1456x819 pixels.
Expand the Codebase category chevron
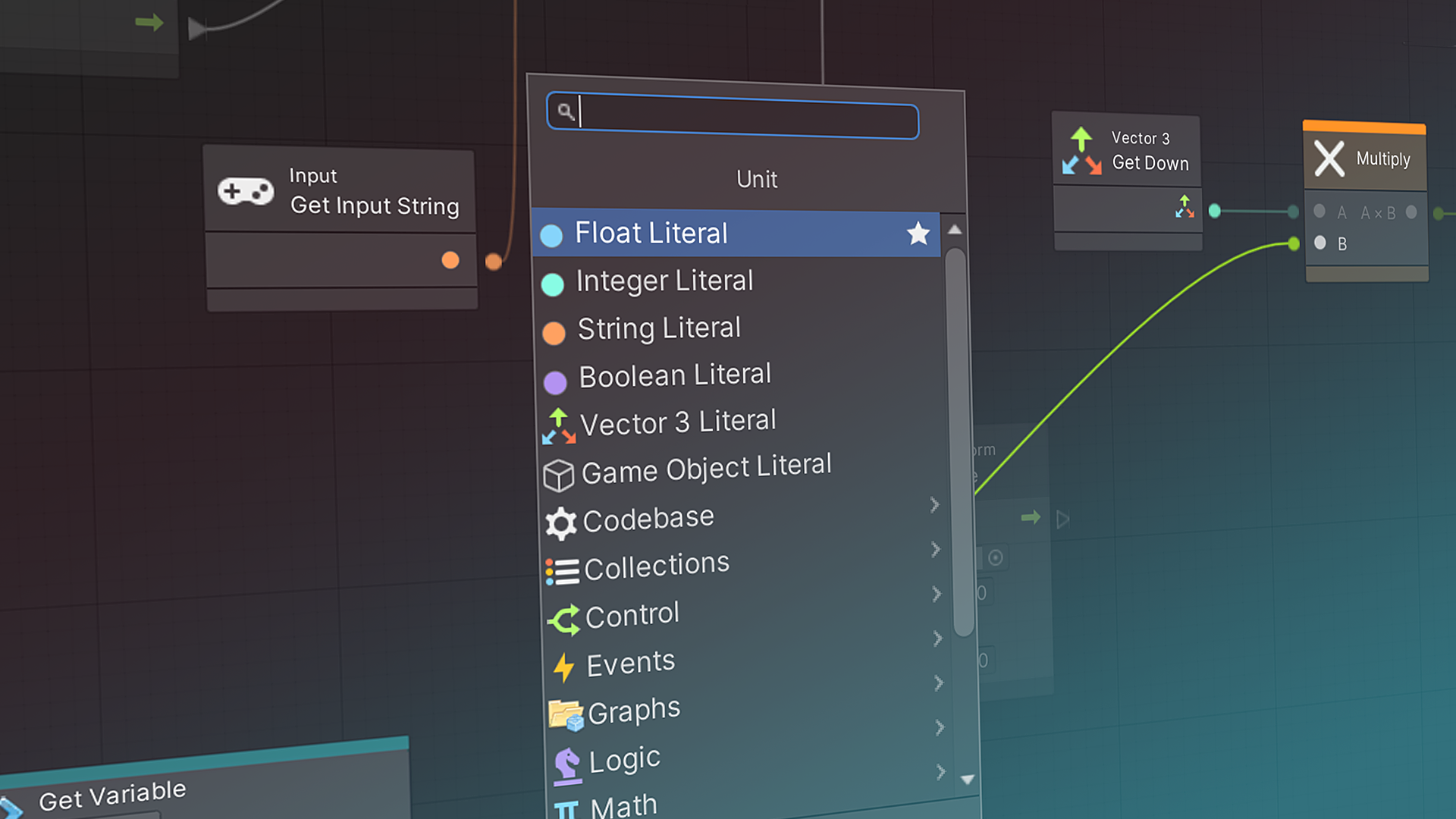pos(934,505)
